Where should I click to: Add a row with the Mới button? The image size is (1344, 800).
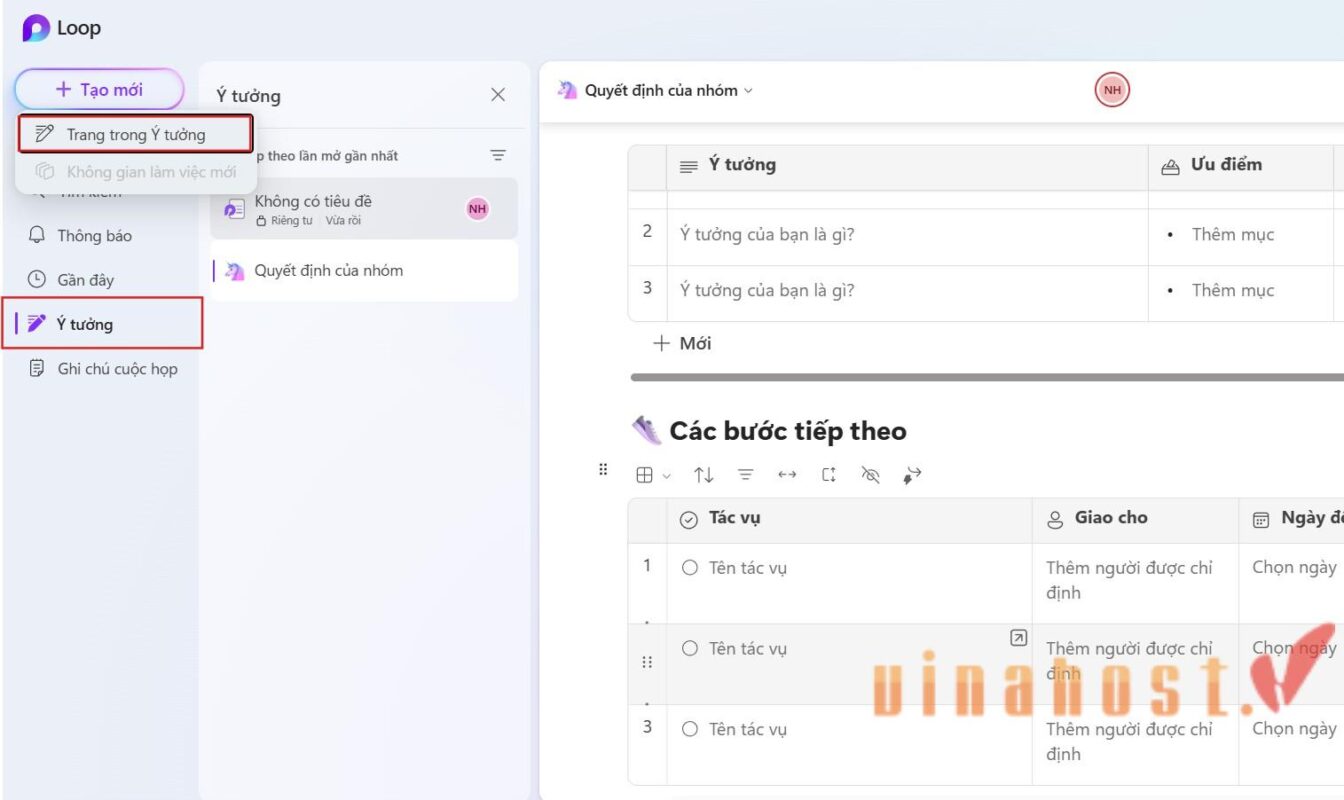click(682, 343)
